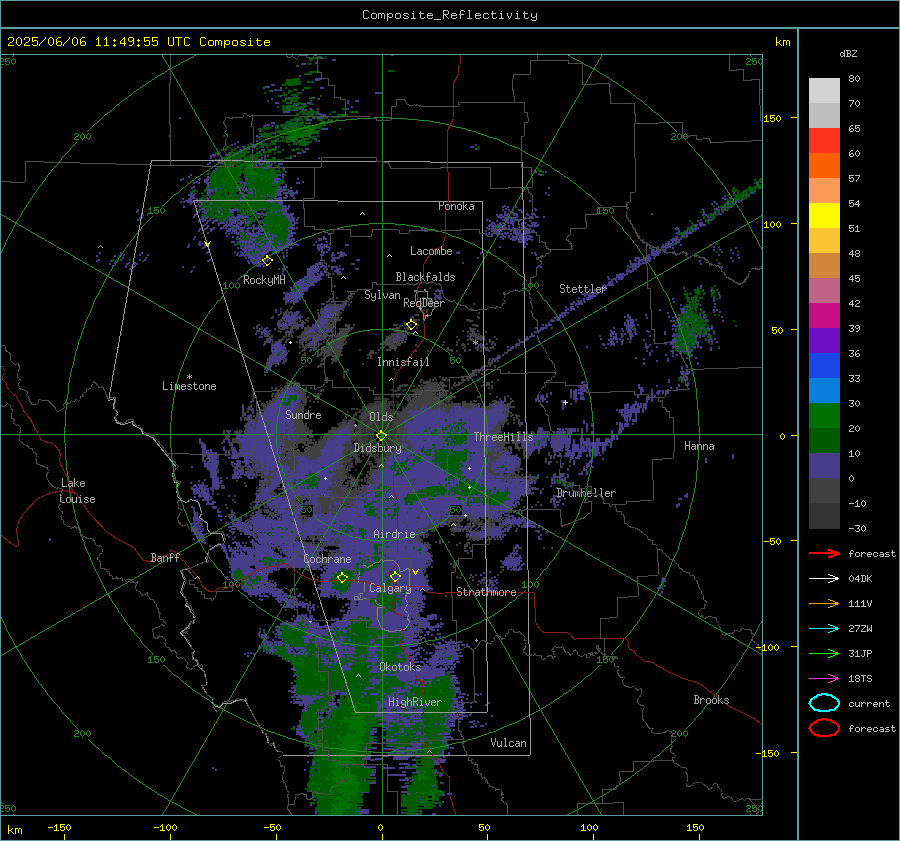Select the light gray 80 dBZ swatch

coord(824,90)
